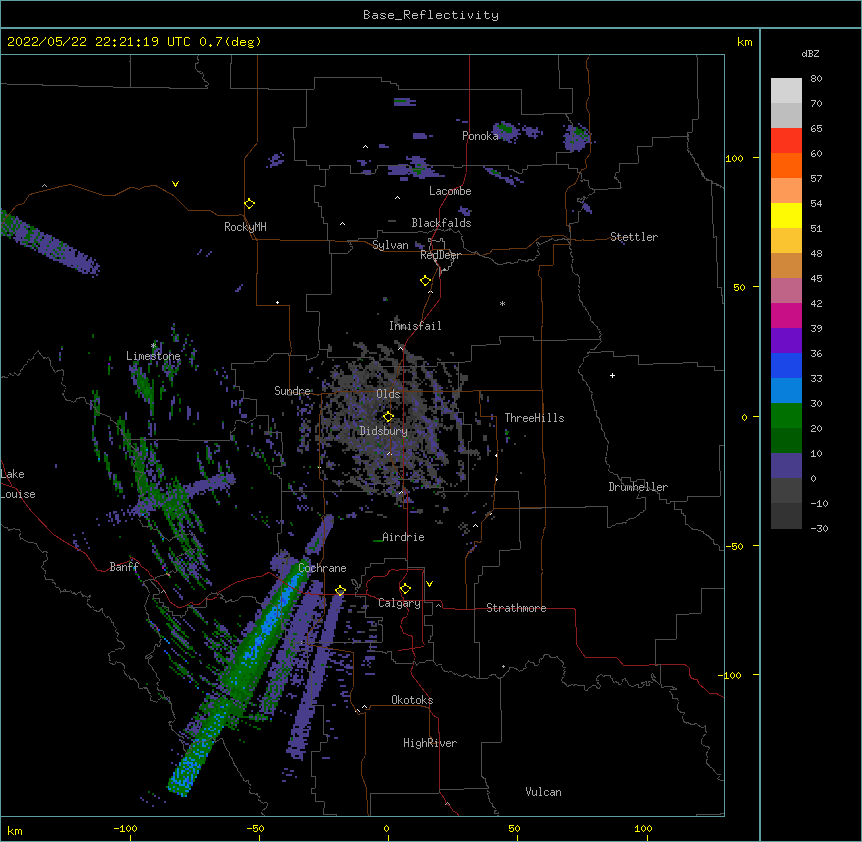The image size is (862, 842).
Task: Click the yellow V marker northwest of RockyMH
Action: coord(175,184)
